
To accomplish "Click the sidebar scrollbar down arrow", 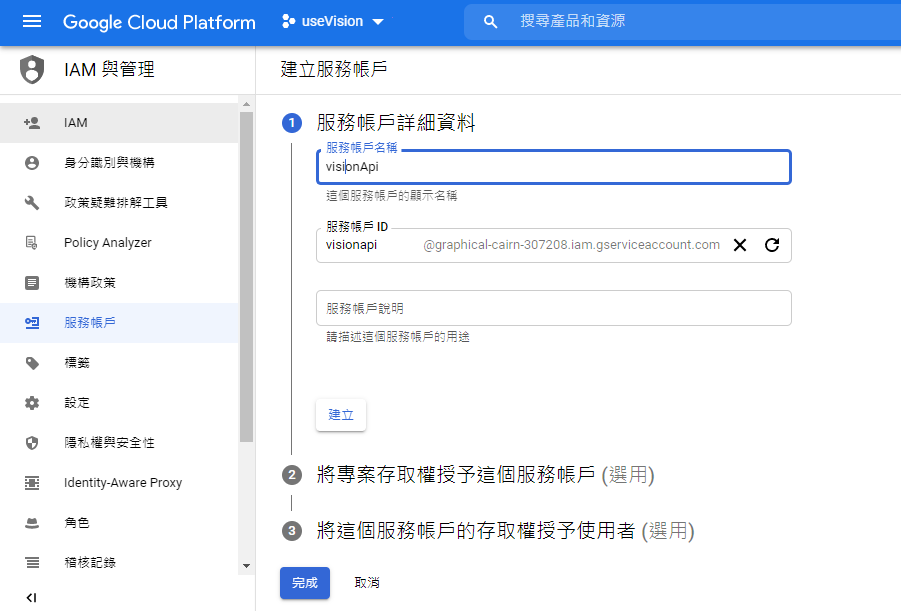I will coord(246,566).
